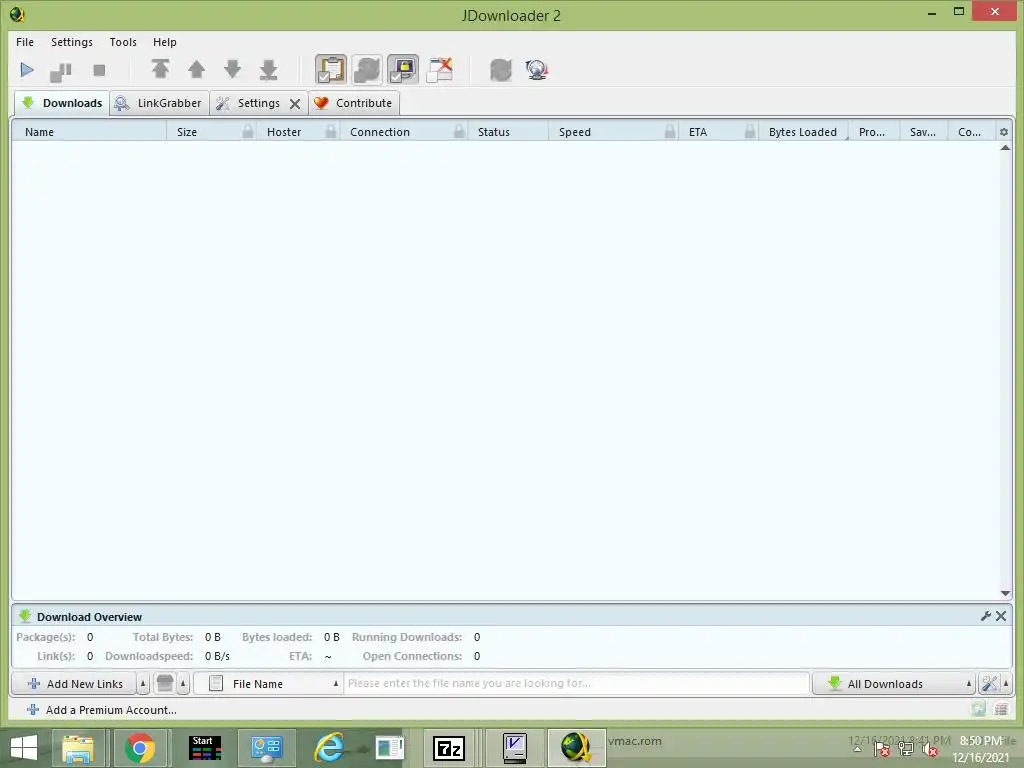
Task: Focus the file name search field
Action: (x=576, y=684)
